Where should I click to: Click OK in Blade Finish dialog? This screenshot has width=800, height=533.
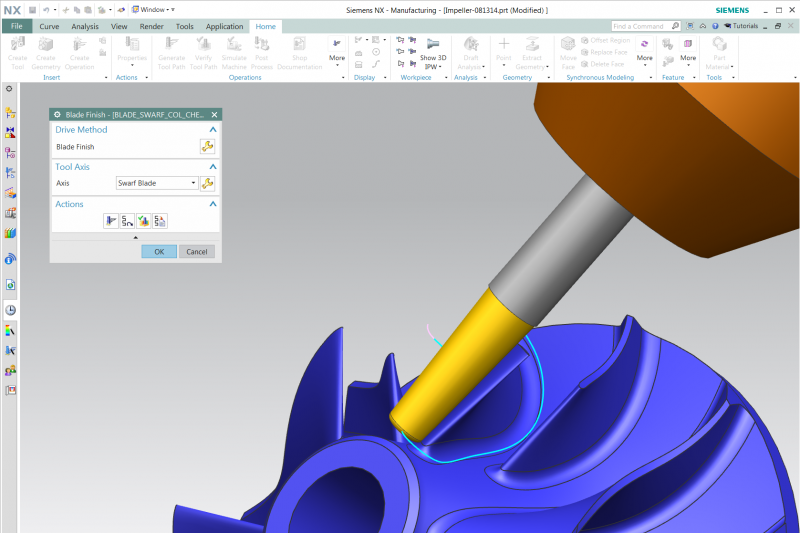159,251
